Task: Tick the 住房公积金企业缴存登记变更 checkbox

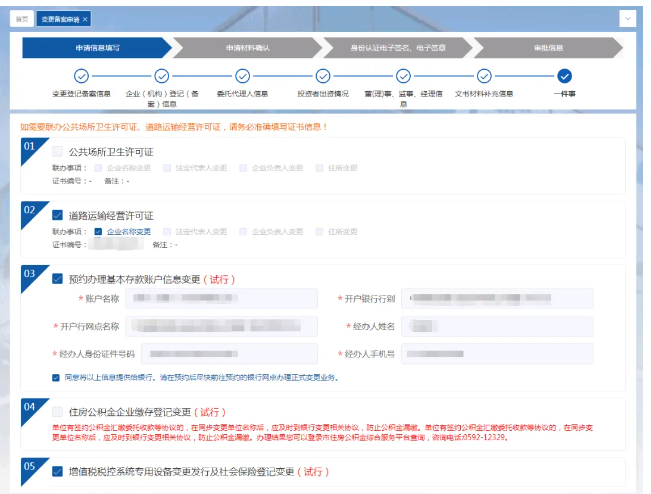Action: coord(58,411)
